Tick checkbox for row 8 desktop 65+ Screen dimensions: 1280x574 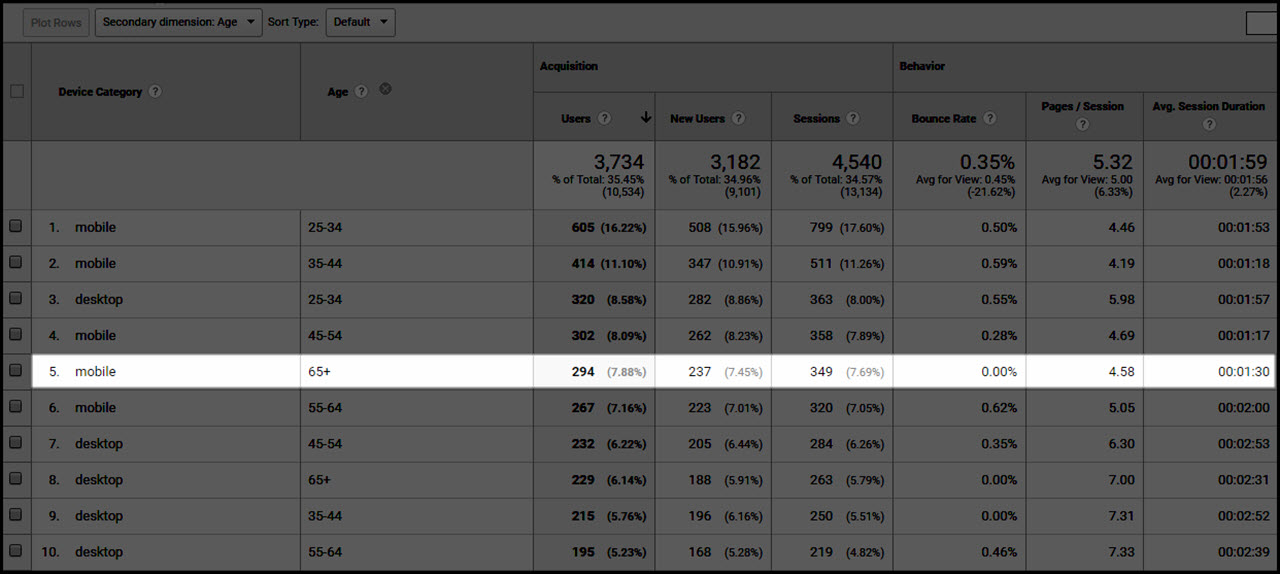(x=16, y=479)
